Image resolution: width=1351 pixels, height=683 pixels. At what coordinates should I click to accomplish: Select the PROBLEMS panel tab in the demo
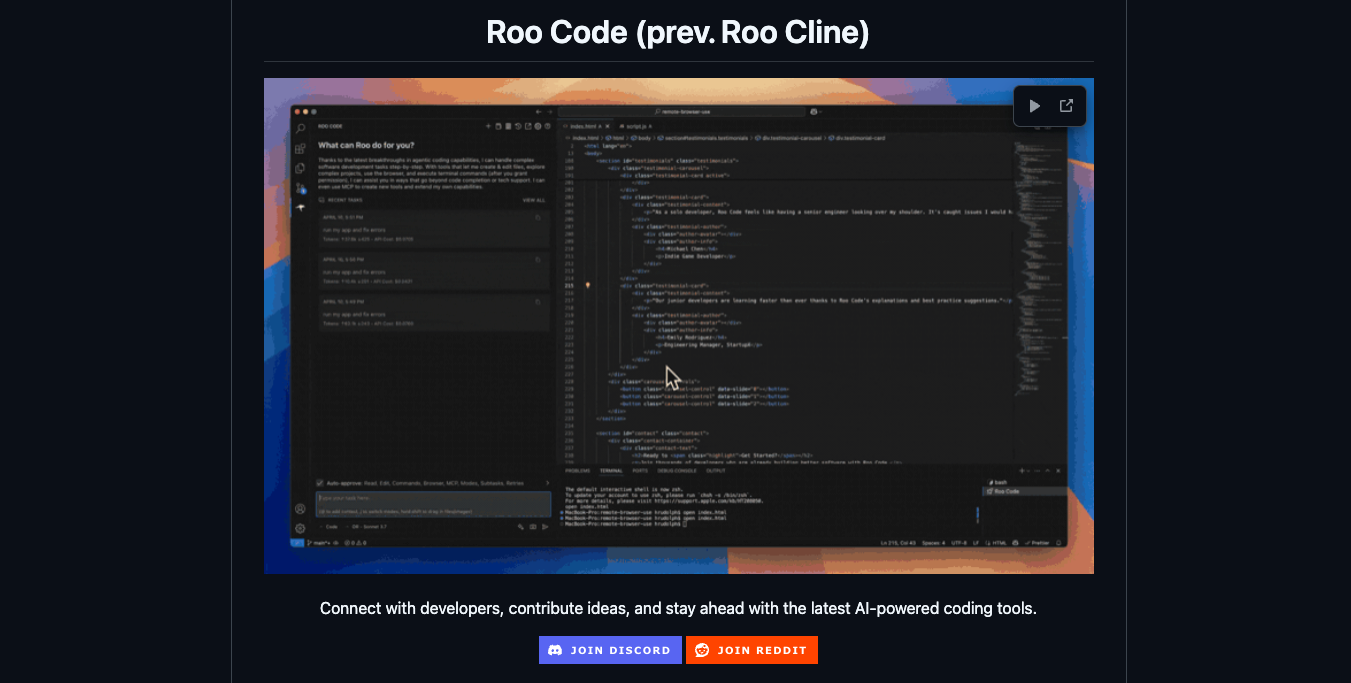pos(577,471)
